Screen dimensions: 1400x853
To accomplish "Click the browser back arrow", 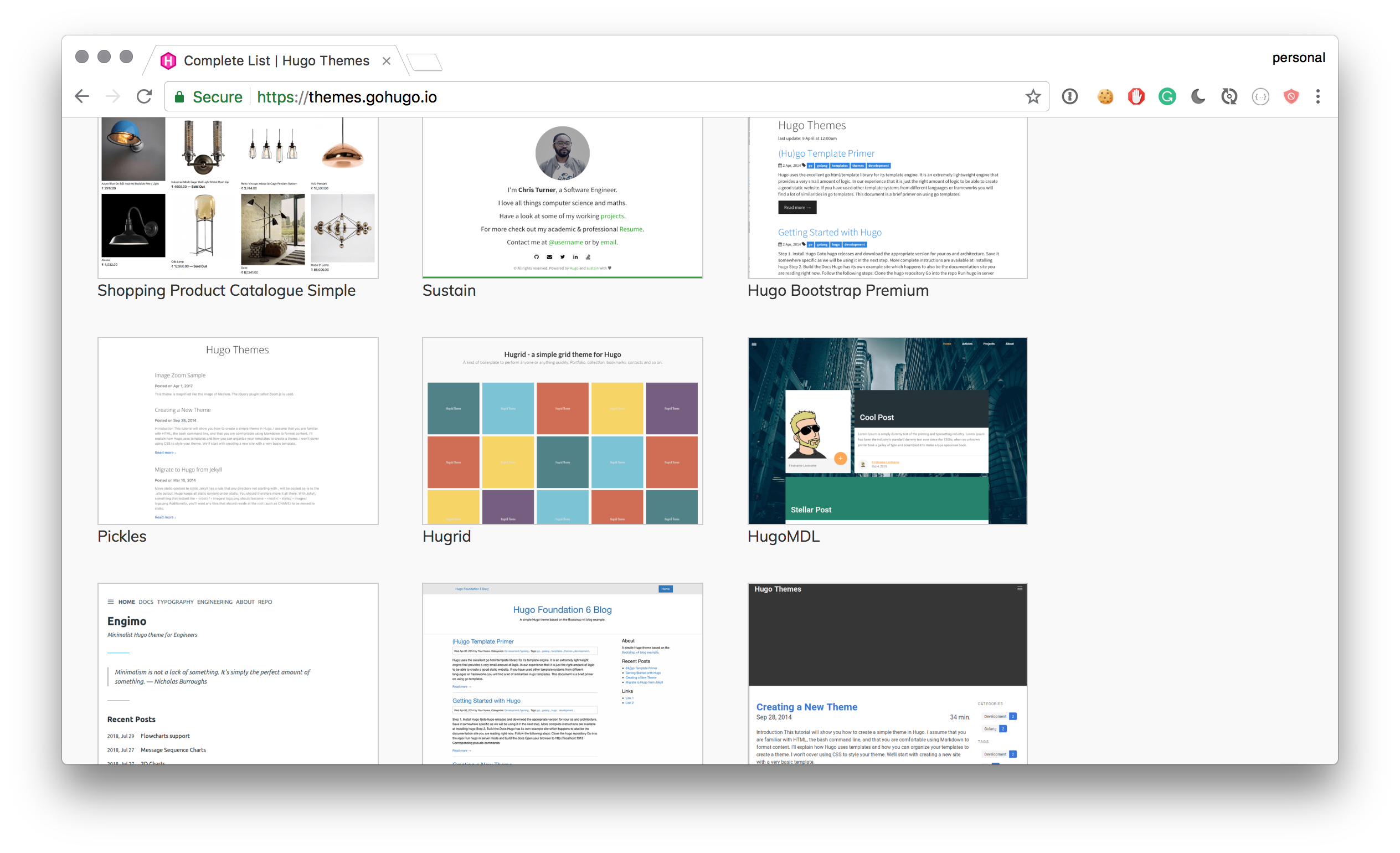I will (x=82, y=96).
